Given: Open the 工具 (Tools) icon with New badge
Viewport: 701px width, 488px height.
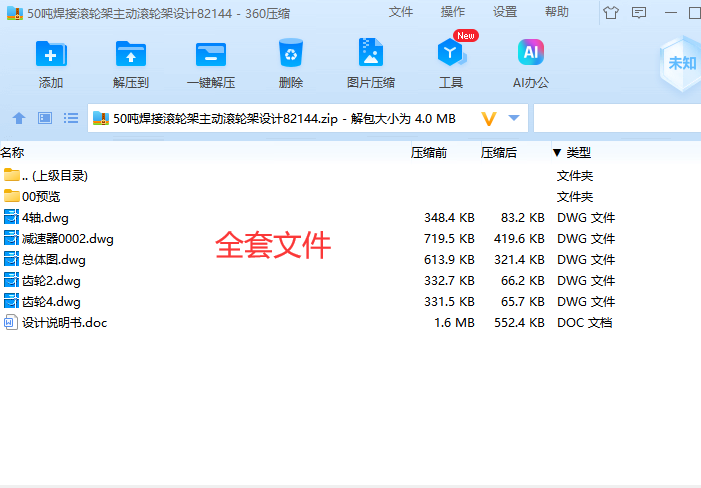Looking at the screenshot, I should pyautogui.click(x=452, y=53).
